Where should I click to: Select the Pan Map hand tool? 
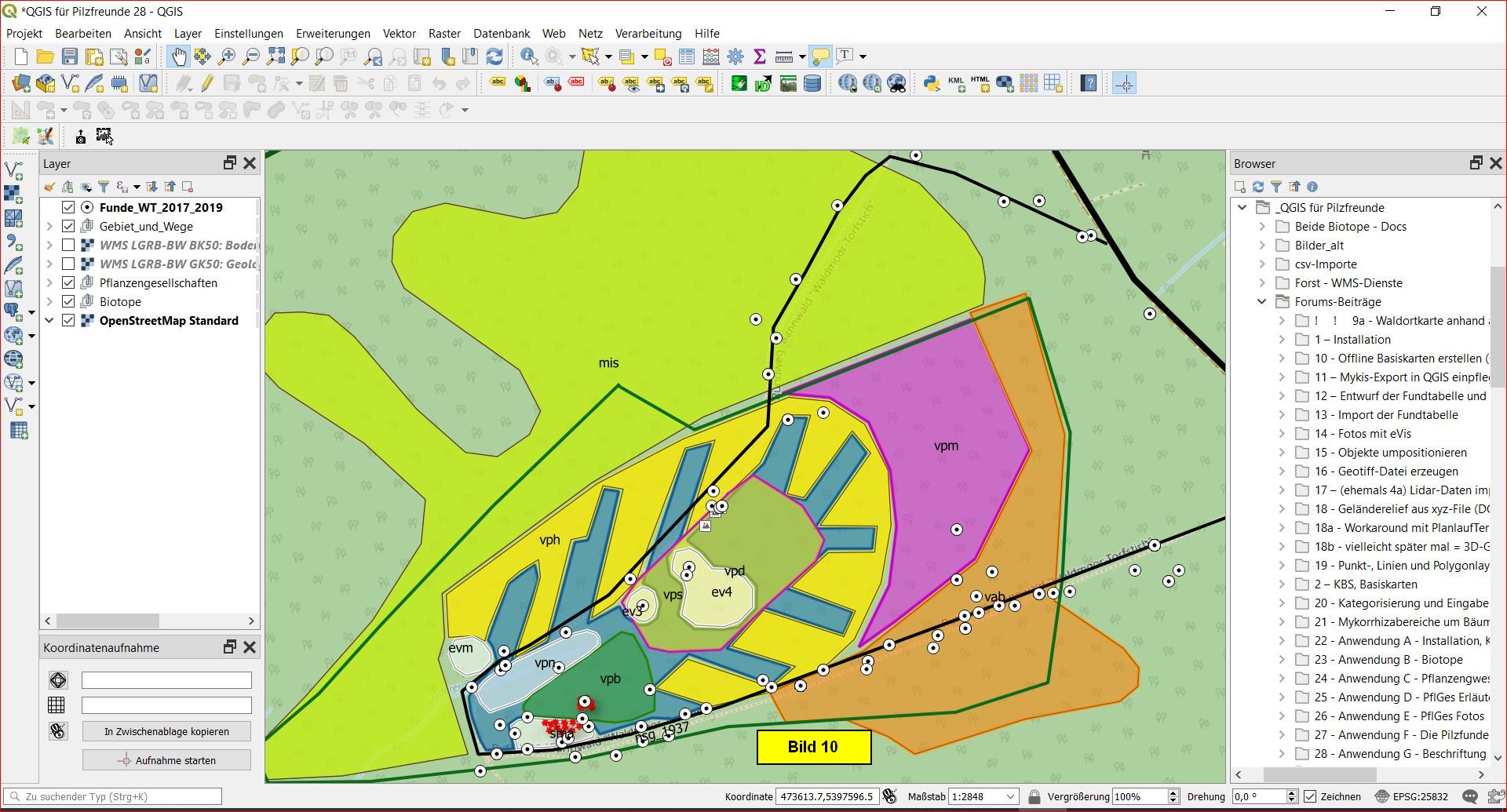(x=179, y=56)
